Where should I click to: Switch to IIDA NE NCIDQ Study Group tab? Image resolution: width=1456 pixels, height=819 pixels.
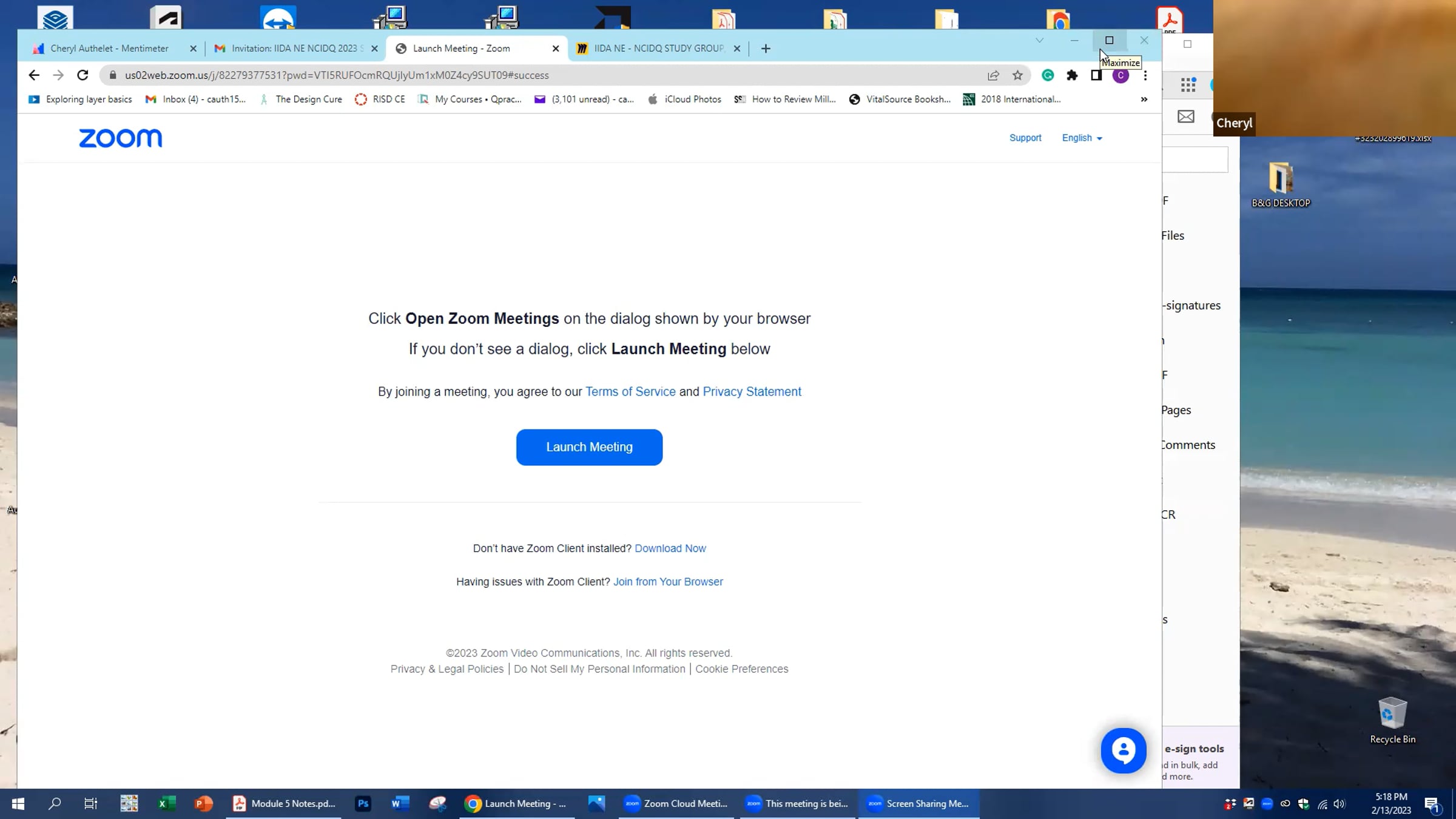658,49
